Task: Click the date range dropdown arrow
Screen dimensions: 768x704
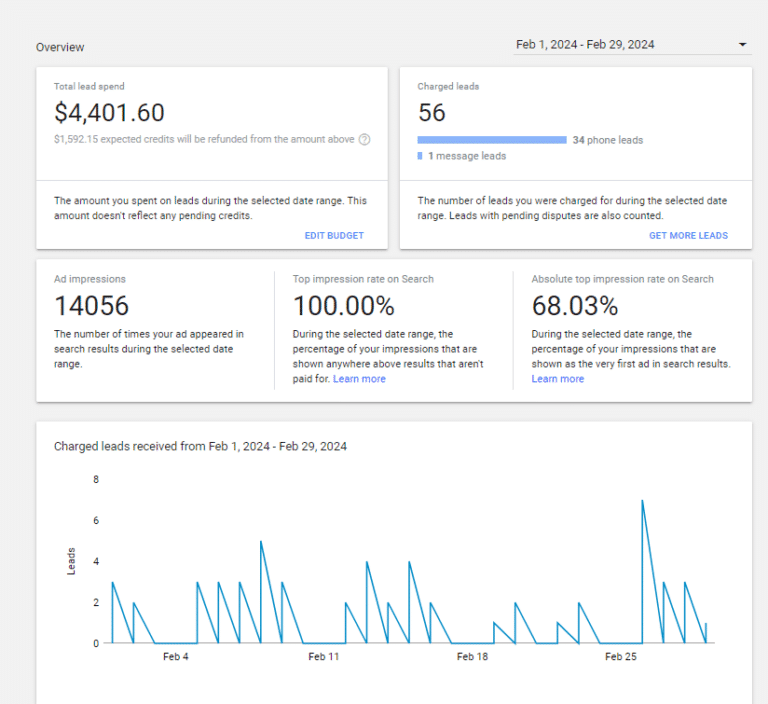Action: pyautogui.click(x=742, y=45)
